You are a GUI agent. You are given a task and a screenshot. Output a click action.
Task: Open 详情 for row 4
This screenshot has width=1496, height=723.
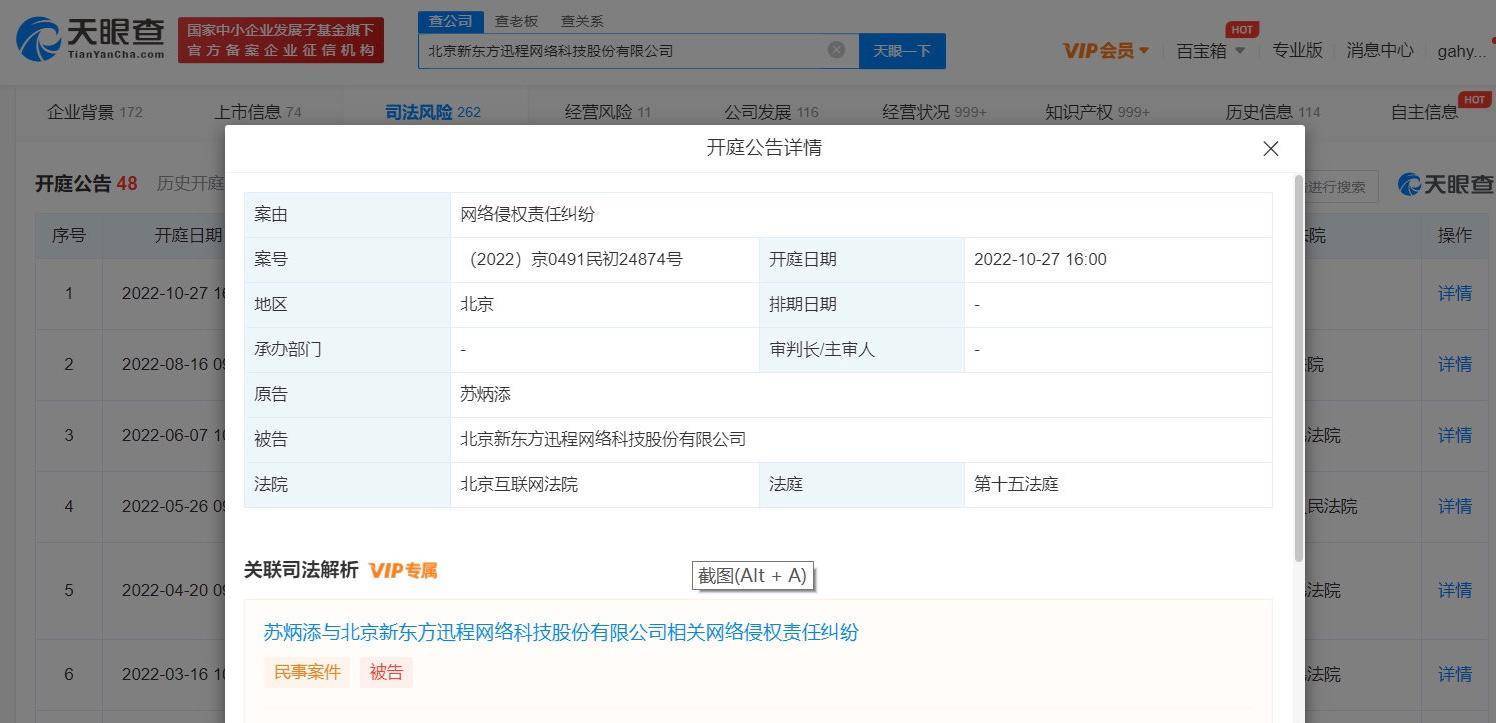[1455, 507]
